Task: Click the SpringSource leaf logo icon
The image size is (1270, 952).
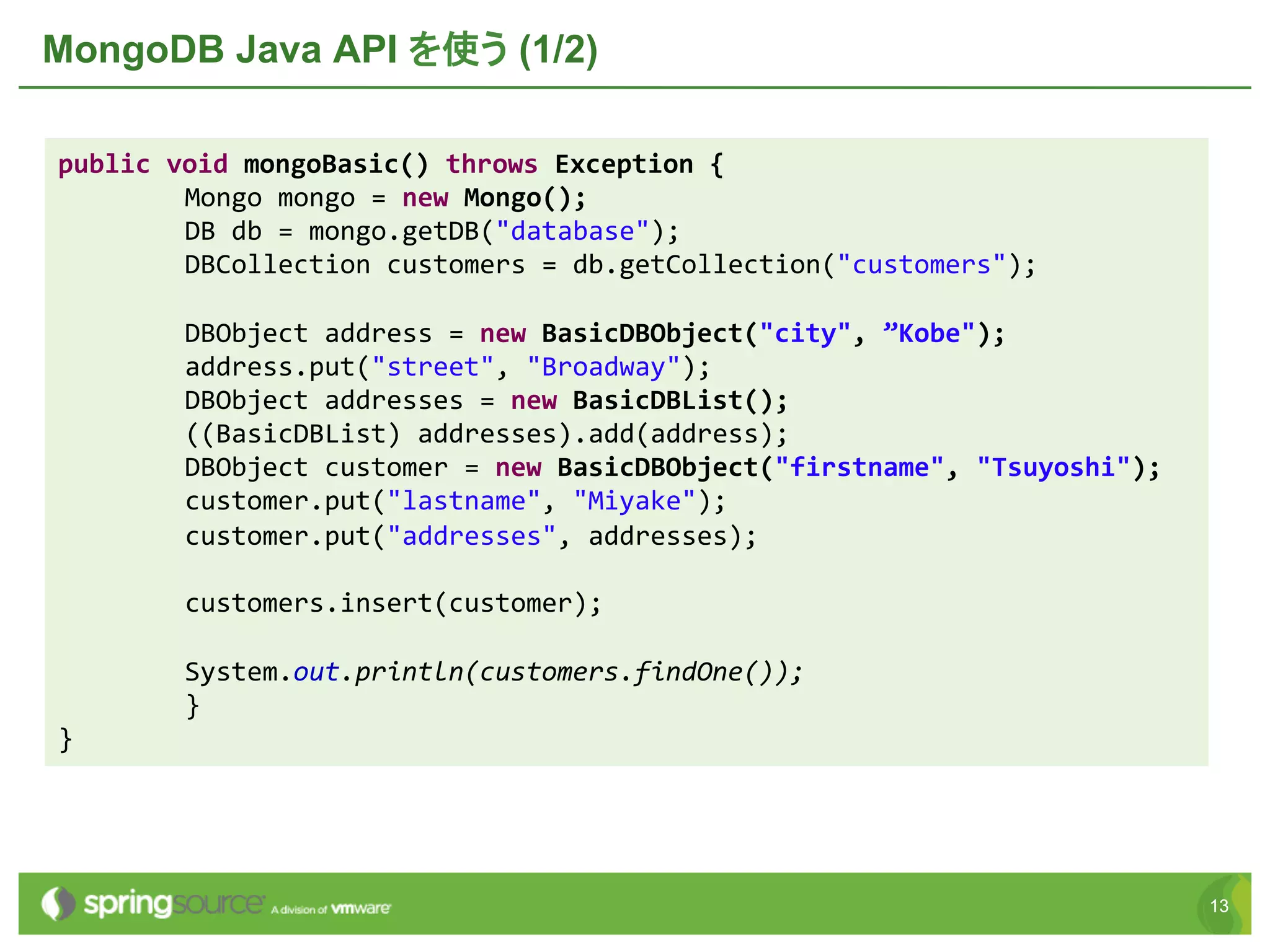Action: point(58,904)
